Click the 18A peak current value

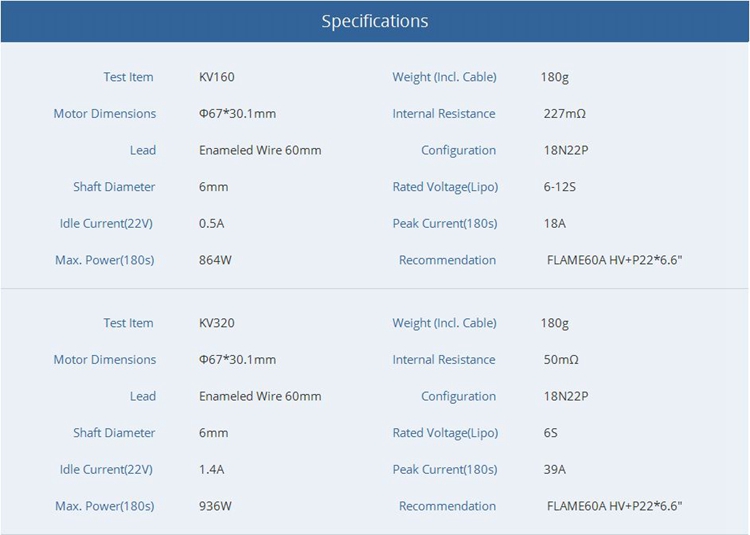(554, 224)
